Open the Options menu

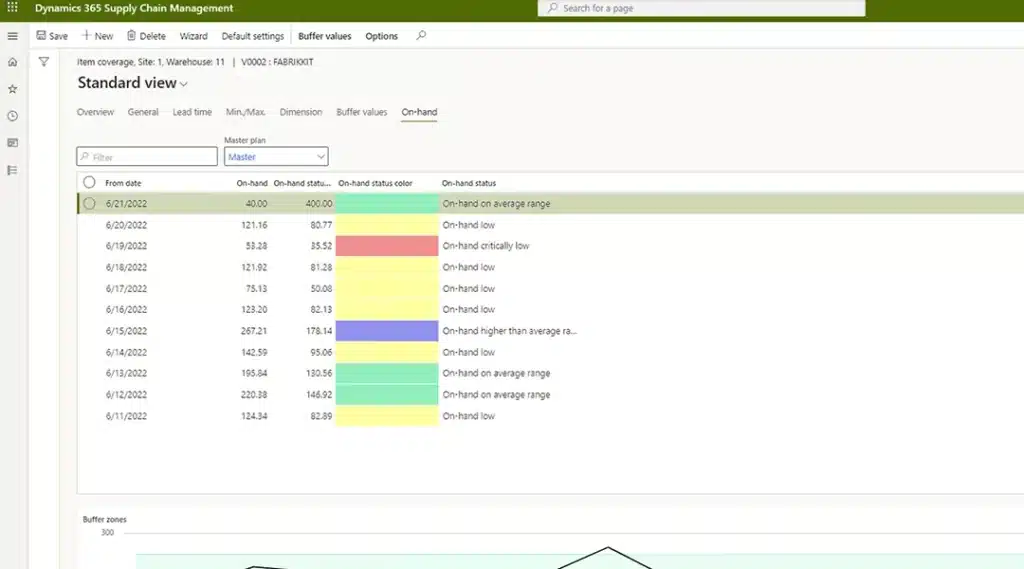tap(381, 36)
